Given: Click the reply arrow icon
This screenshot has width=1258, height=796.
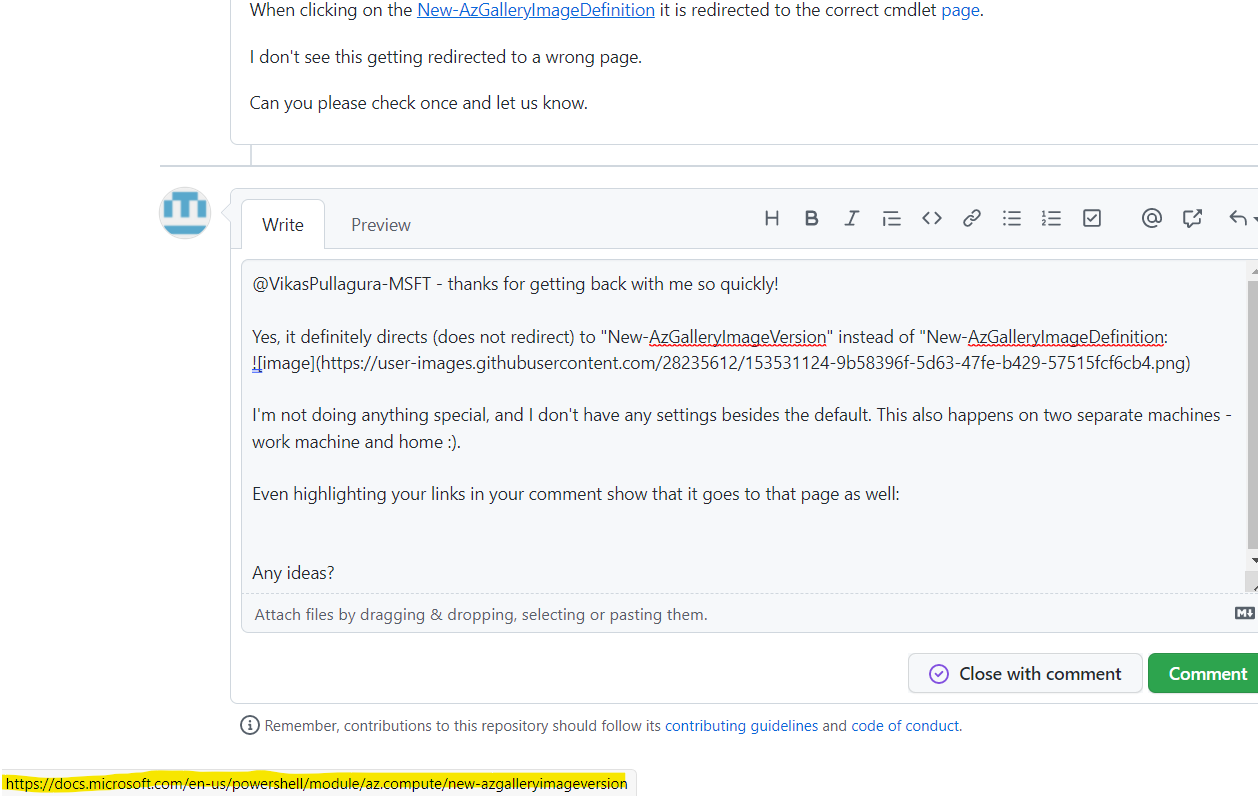Looking at the screenshot, I should (x=1237, y=218).
